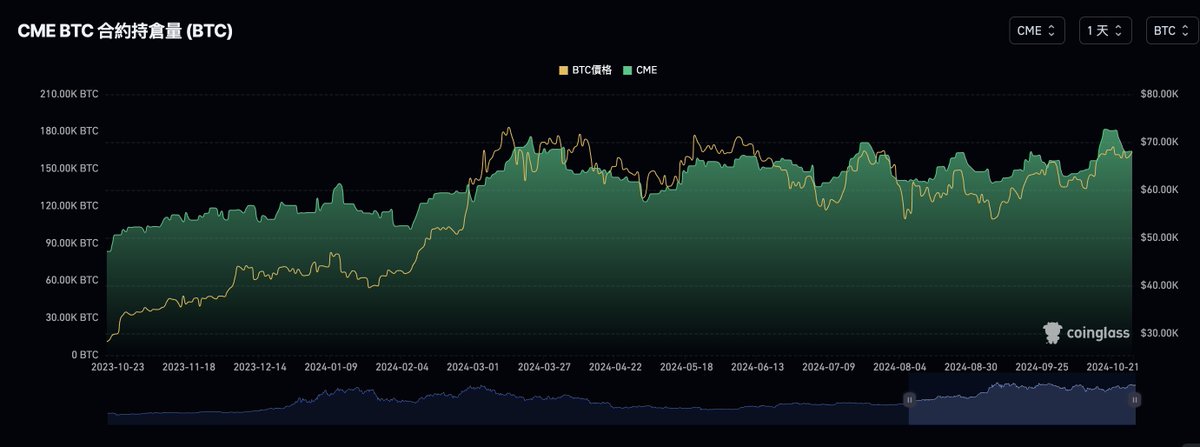Click the $80.00K price axis label

(1160, 94)
